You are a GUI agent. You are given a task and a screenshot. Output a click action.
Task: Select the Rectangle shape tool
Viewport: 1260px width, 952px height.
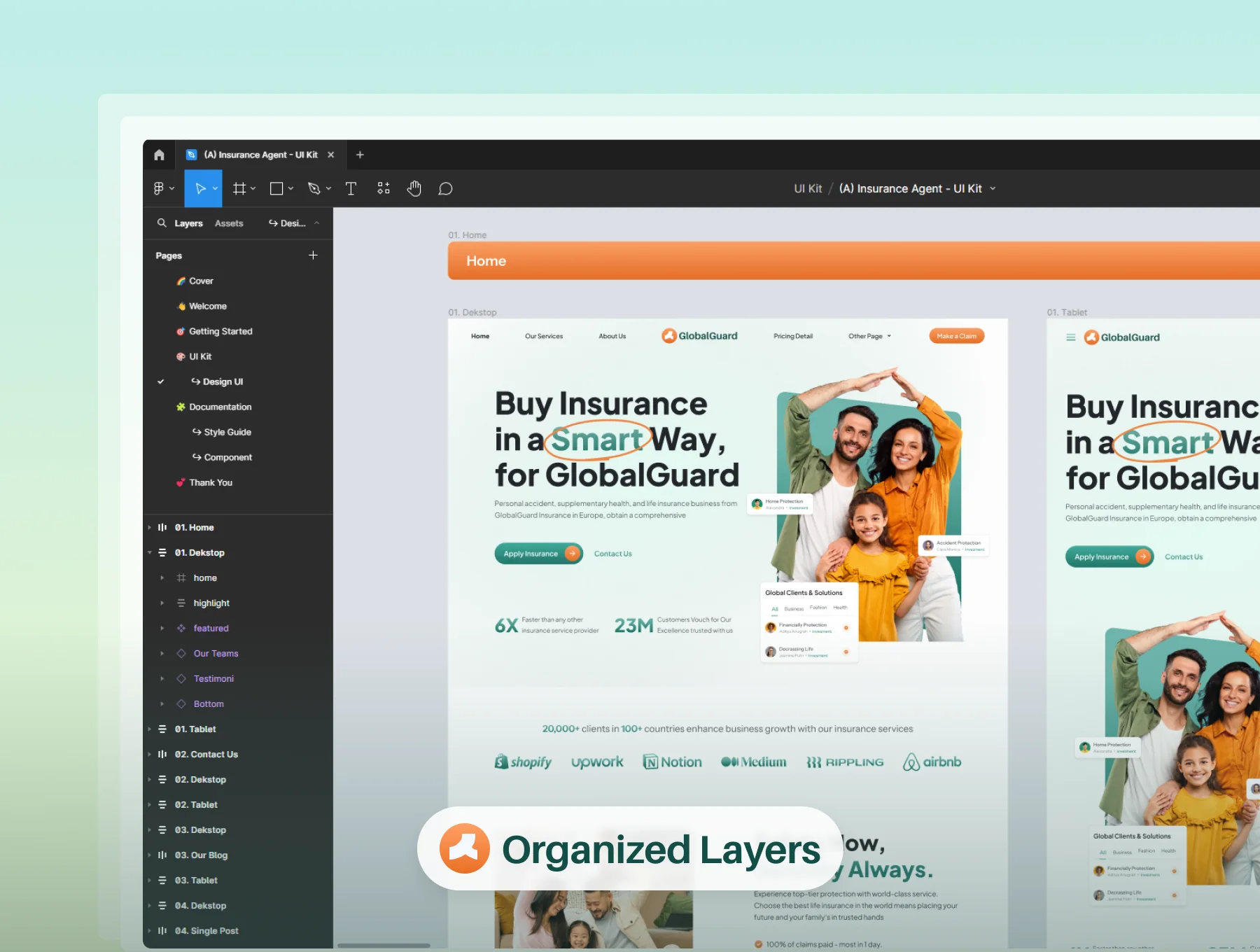pyautogui.click(x=276, y=188)
